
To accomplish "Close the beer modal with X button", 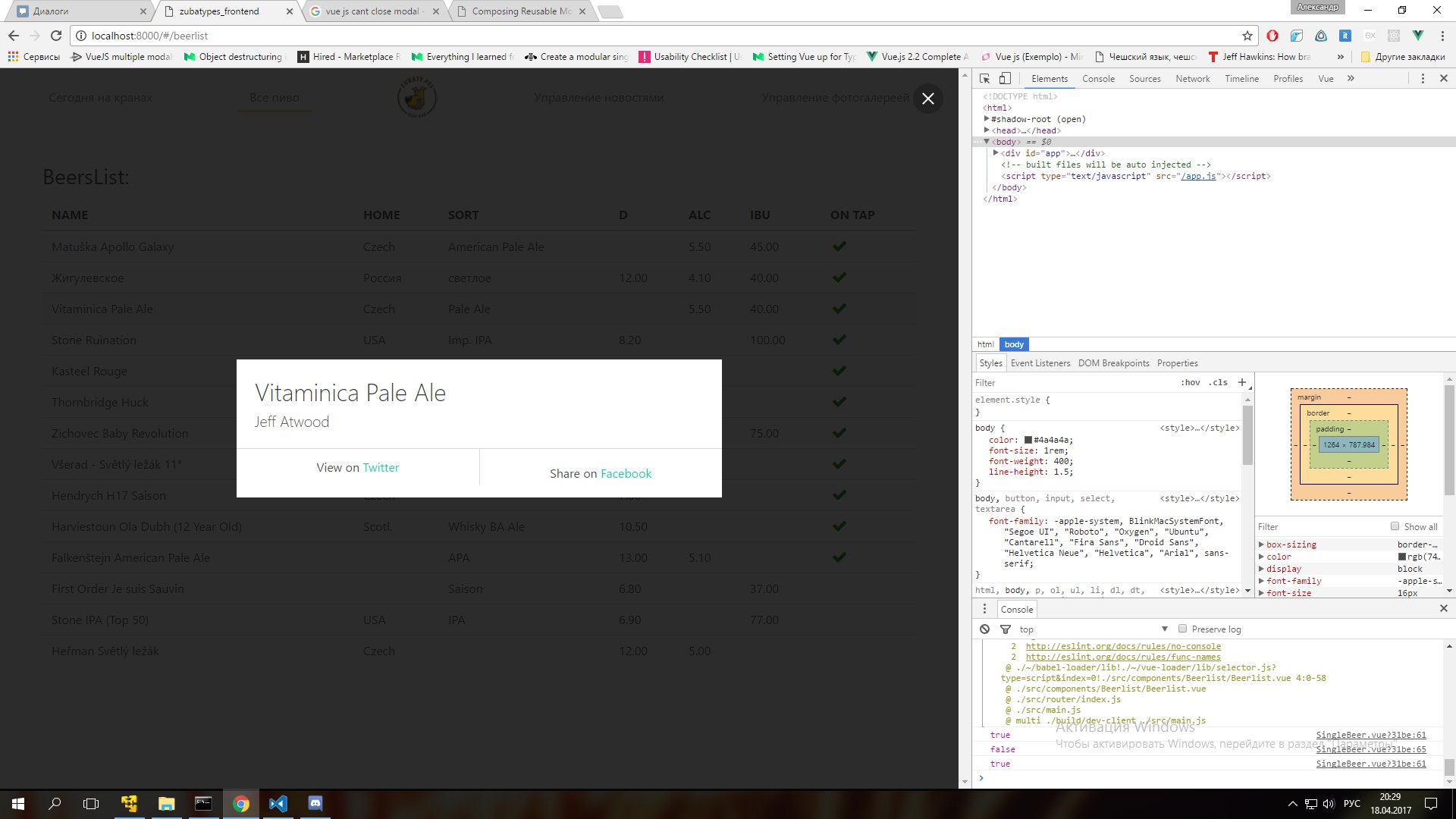I will tap(927, 99).
